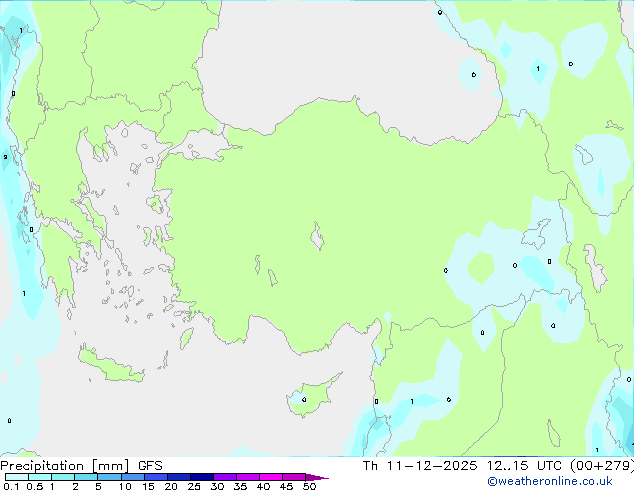Pick the dark navy swatch between 25 and 30
The height and width of the screenshot is (490, 634).
click(201, 477)
